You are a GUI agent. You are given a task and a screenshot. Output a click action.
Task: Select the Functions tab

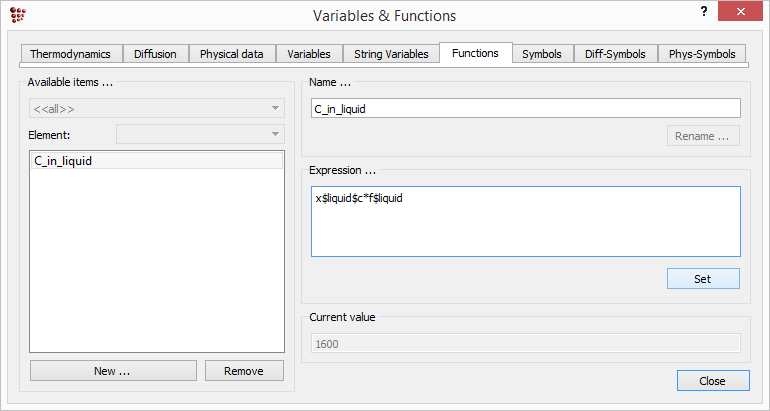pyautogui.click(x=475, y=53)
